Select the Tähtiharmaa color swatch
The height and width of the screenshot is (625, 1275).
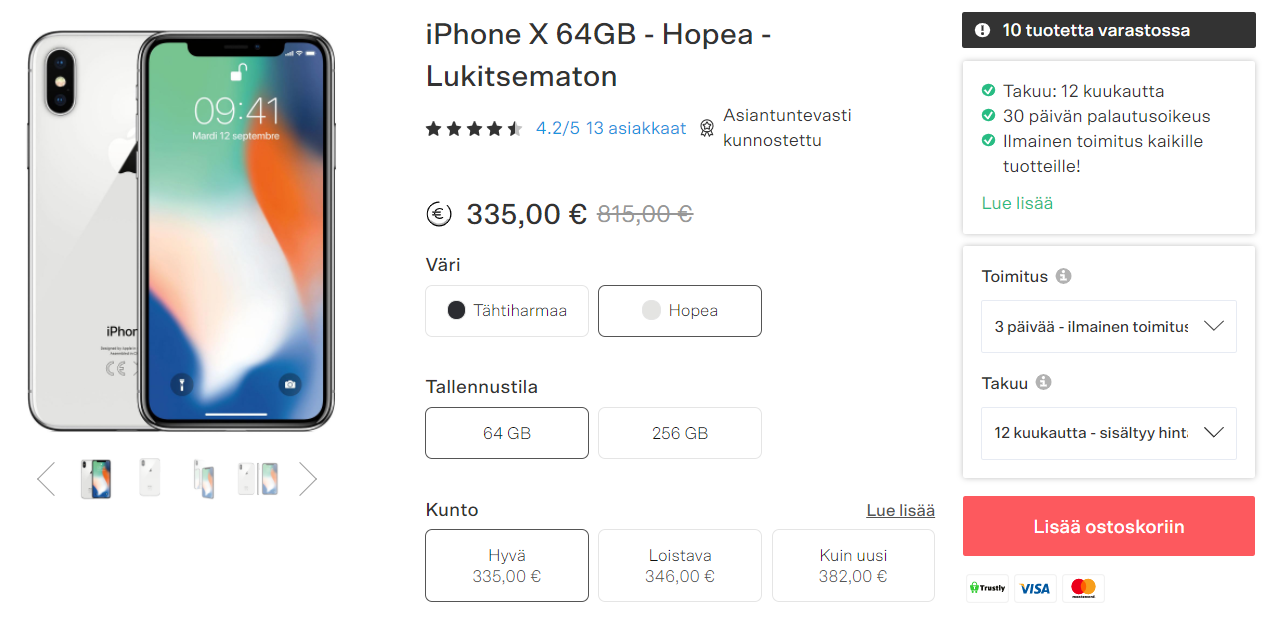(x=507, y=311)
